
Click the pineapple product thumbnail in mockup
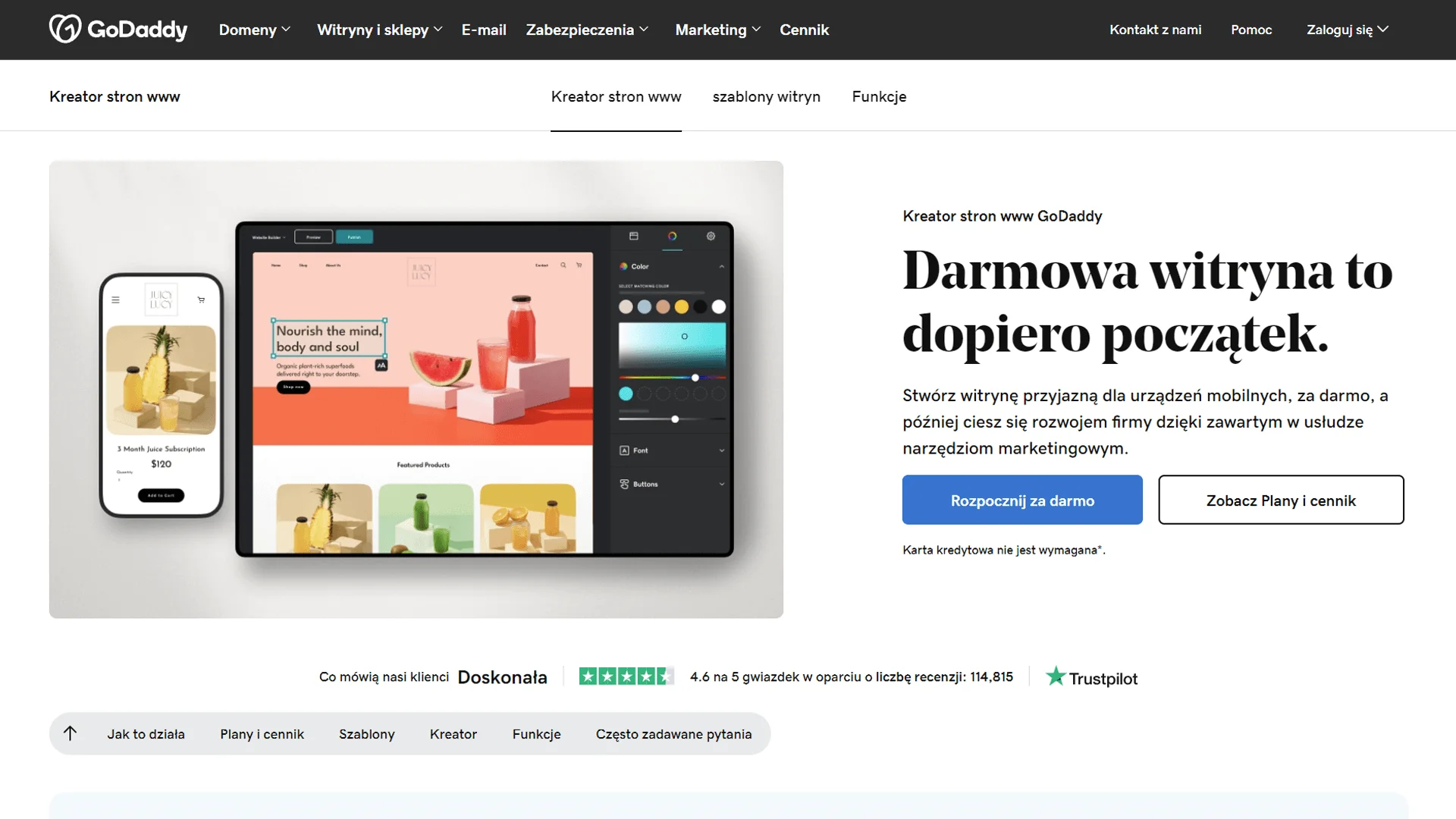pos(325,518)
